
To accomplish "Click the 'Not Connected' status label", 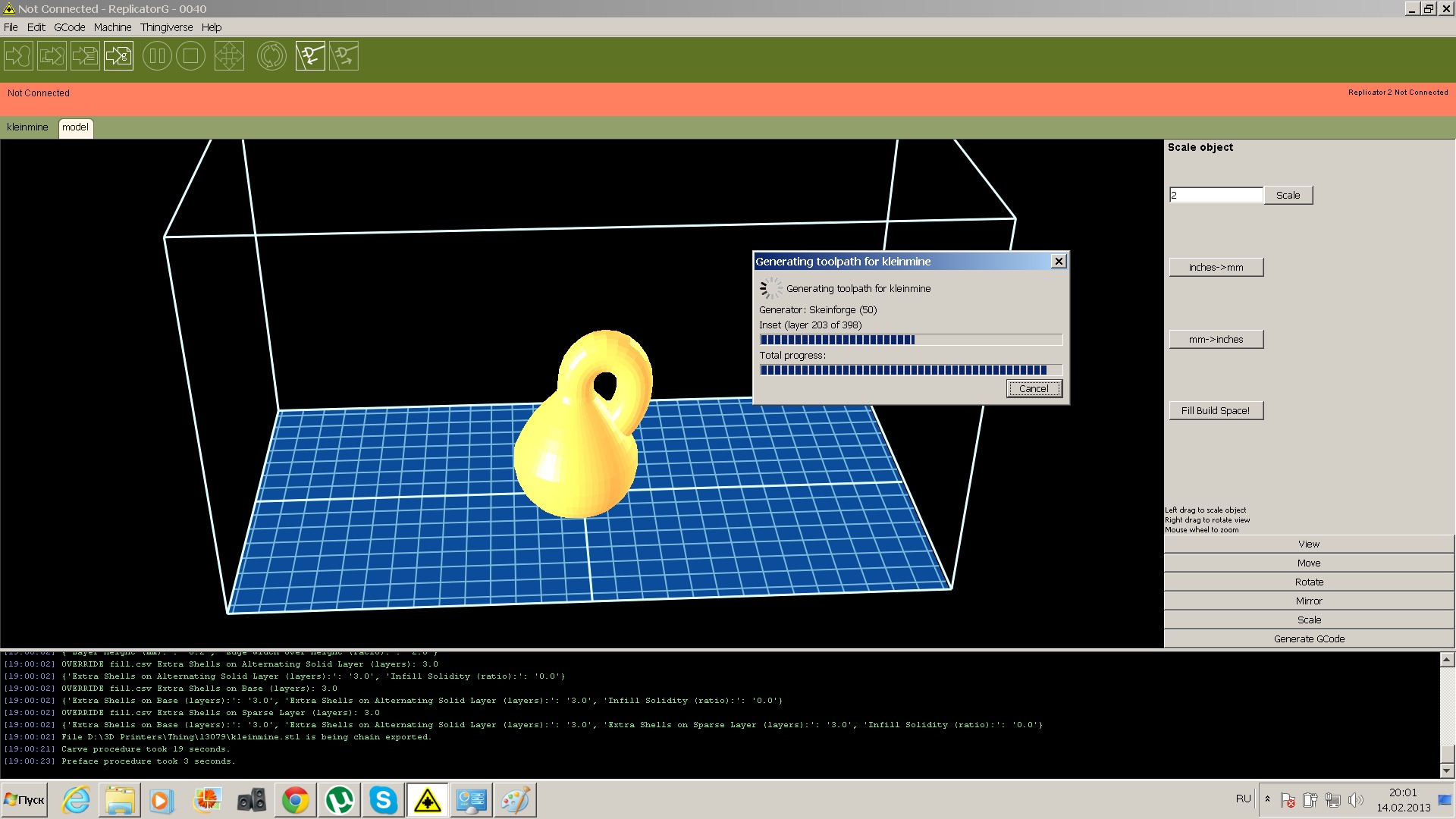I will pos(39,93).
